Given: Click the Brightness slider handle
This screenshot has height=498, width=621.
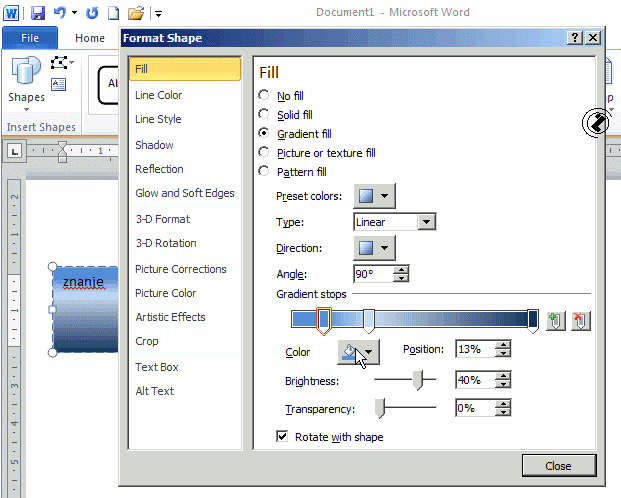Looking at the screenshot, I should (418, 380).
